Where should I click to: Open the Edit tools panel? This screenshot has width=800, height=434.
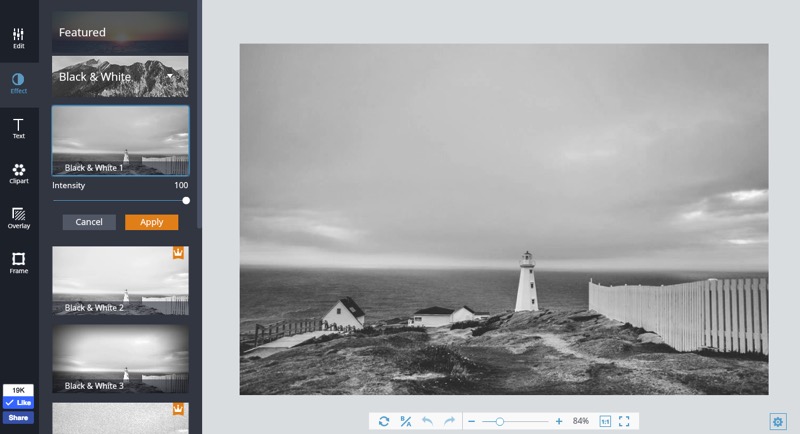(x=18, y=38)
